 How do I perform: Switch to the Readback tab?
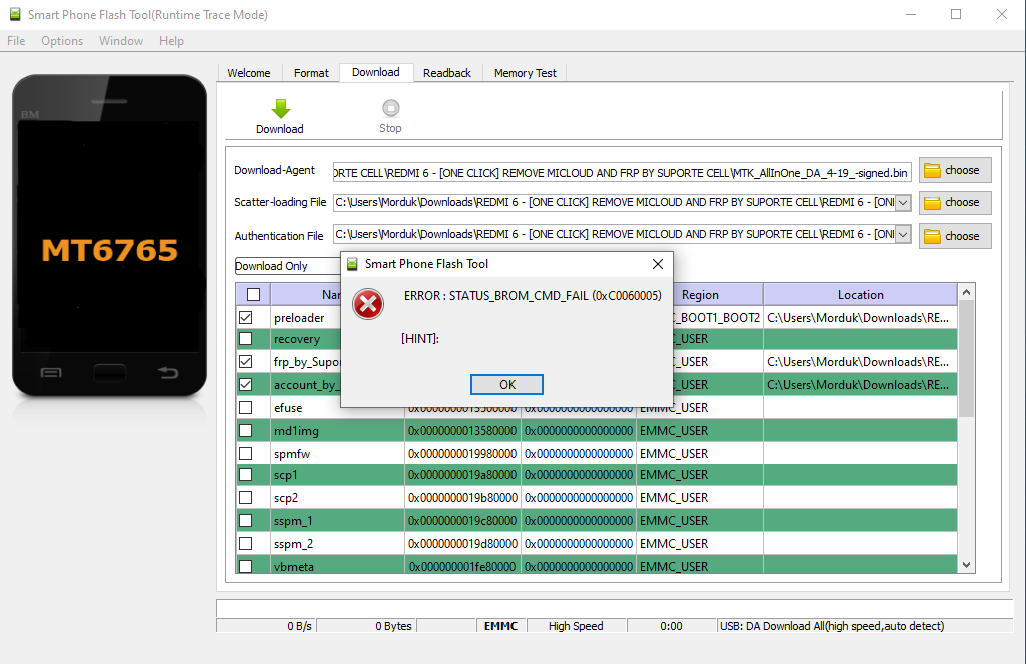pyautogui.click(x=447, y=73)
